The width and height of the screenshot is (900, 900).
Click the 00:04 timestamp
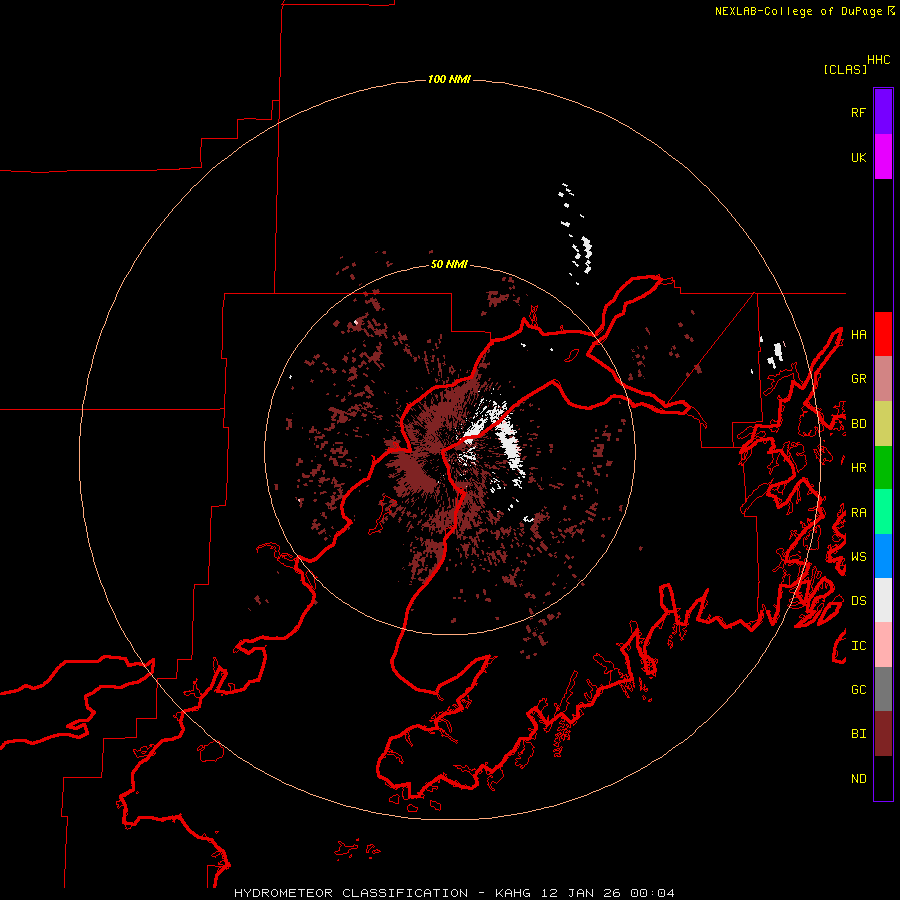click(x=652, y=893)
